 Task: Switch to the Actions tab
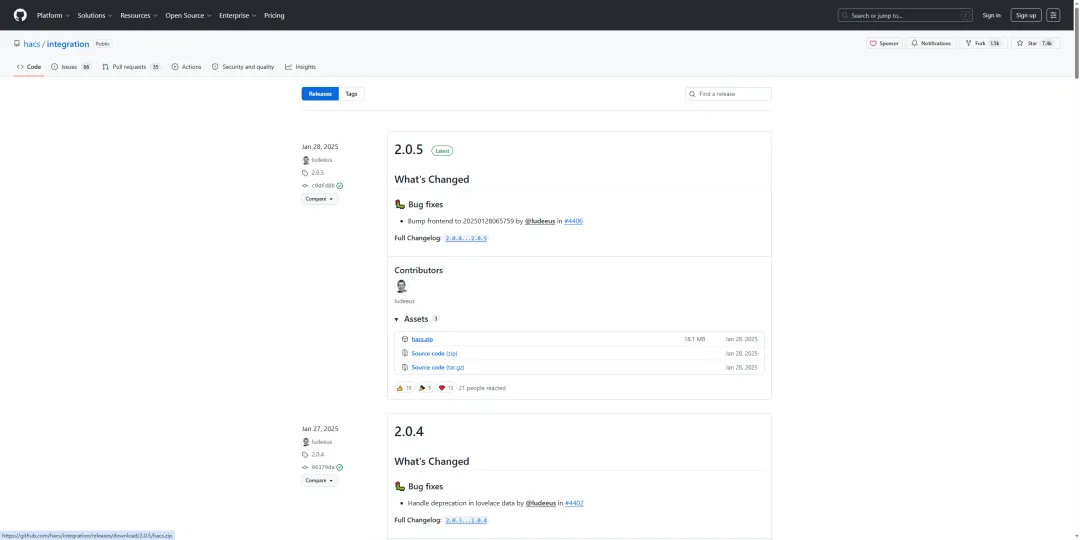[186, 67]
